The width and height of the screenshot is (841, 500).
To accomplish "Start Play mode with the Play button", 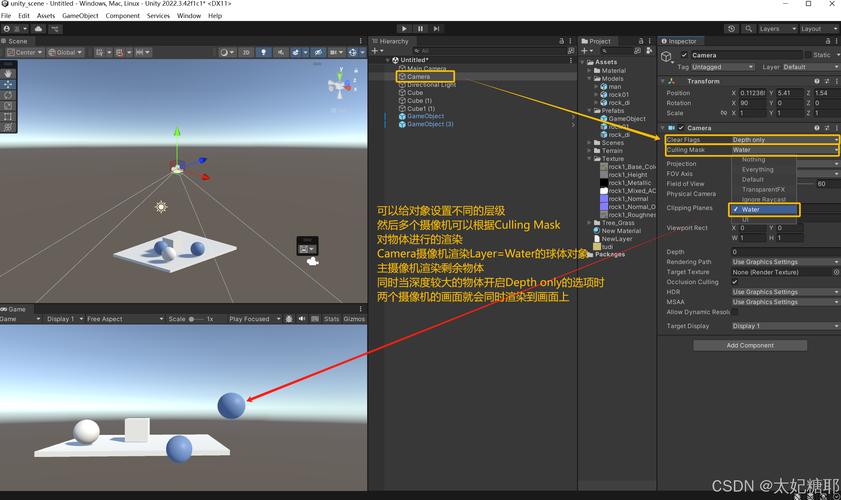I will click(404, 28).
